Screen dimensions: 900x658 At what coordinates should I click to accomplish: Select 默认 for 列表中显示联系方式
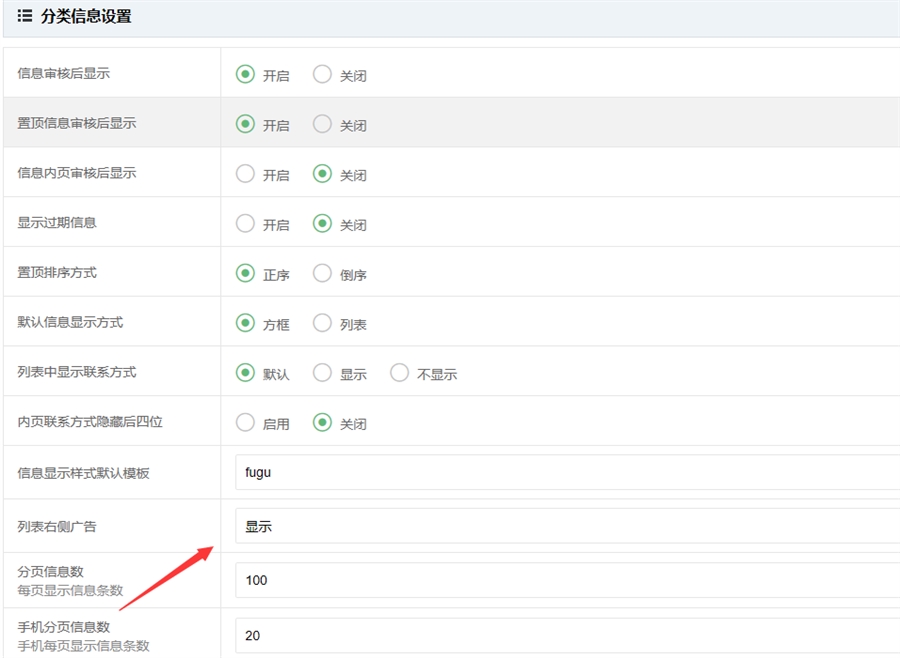click(245, 373)
